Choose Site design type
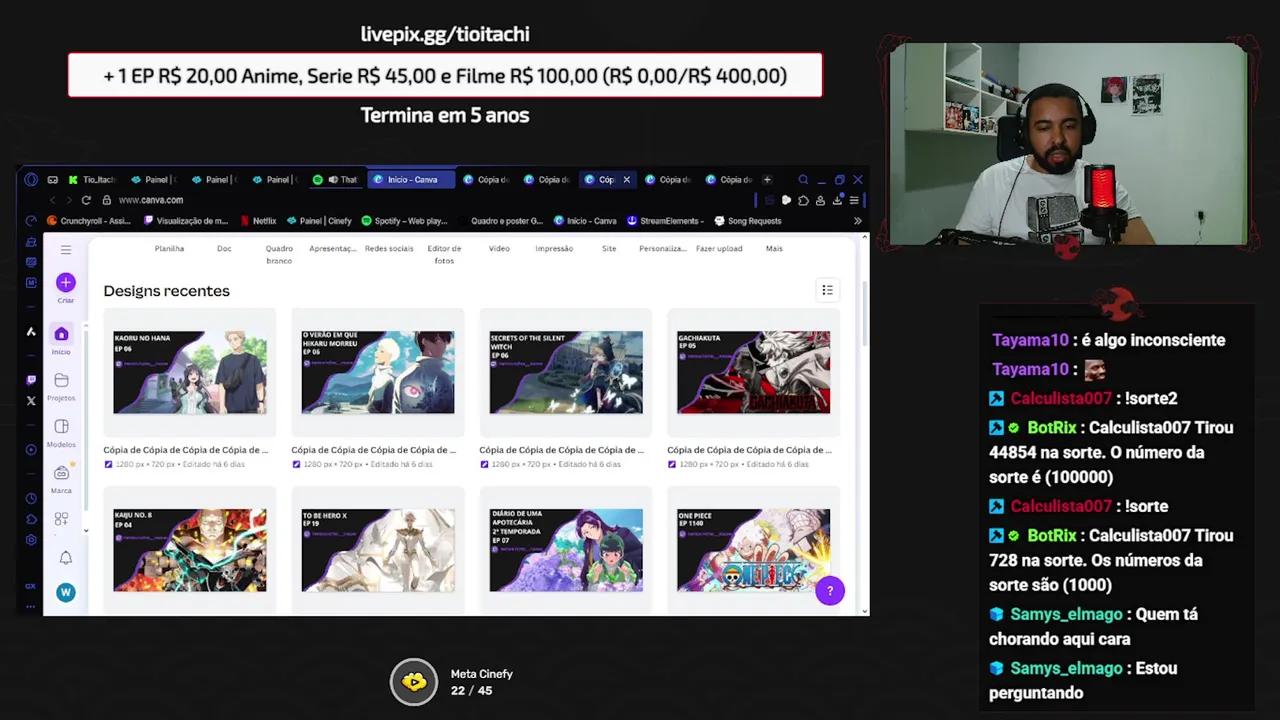Screen dimensions: 1280x720 (609, 248)
